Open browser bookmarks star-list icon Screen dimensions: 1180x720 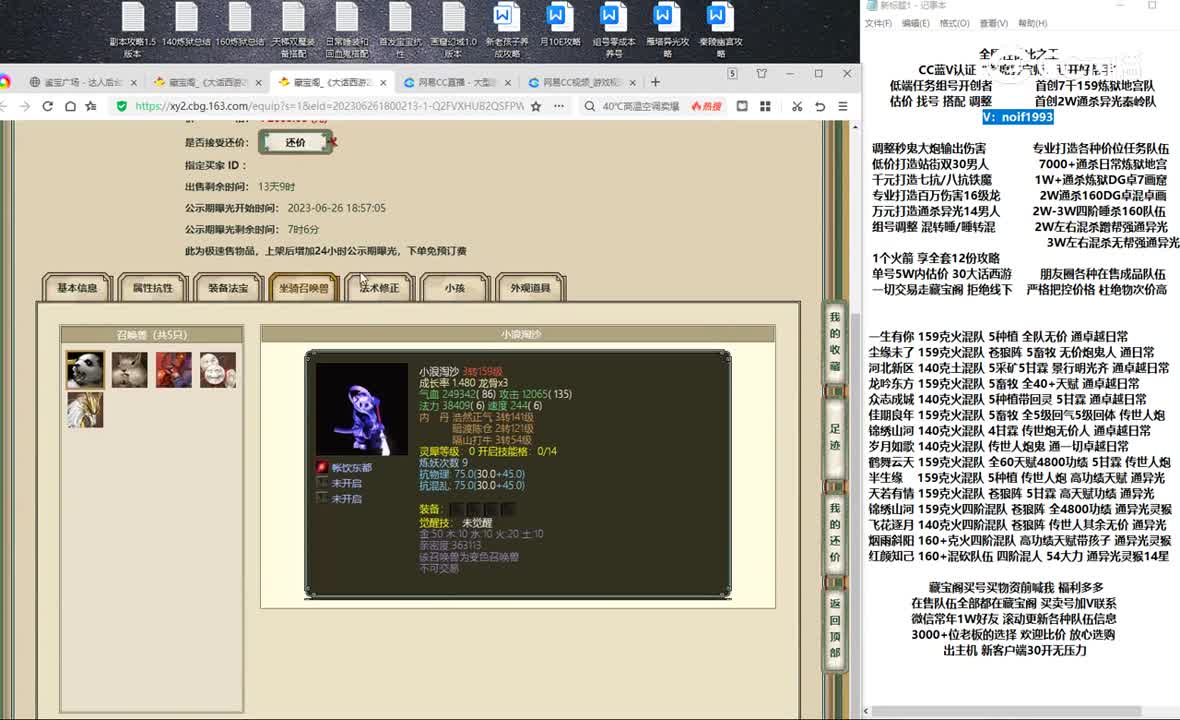pos(91,106)
